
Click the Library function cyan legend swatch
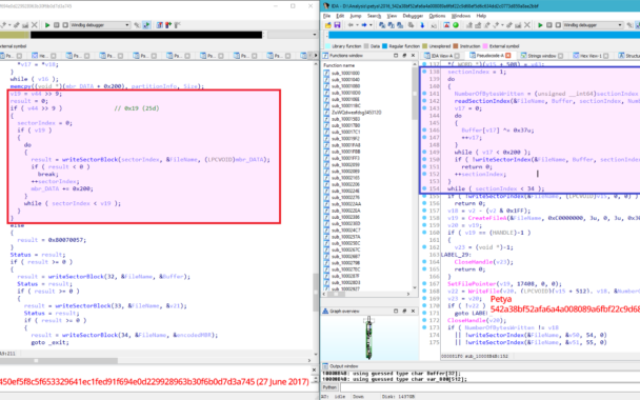[x=328, y=46]
